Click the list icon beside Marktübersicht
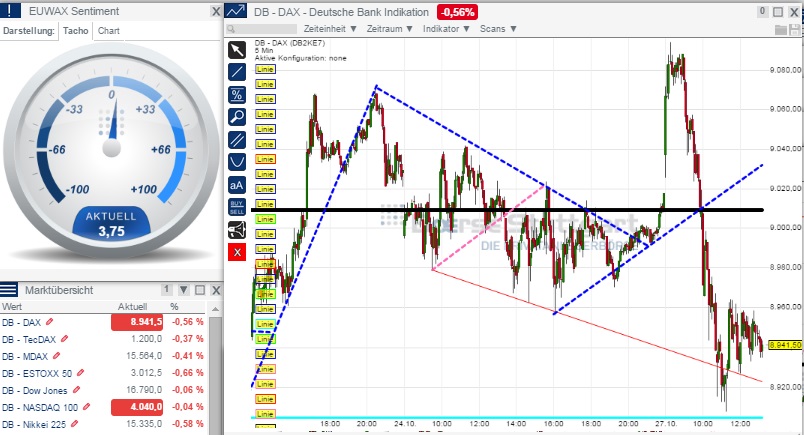 click(9, 290)
